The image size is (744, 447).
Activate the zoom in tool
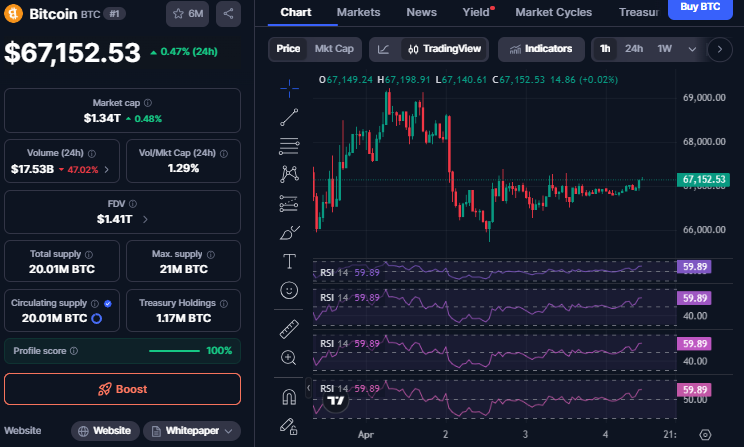pos(288,358)
